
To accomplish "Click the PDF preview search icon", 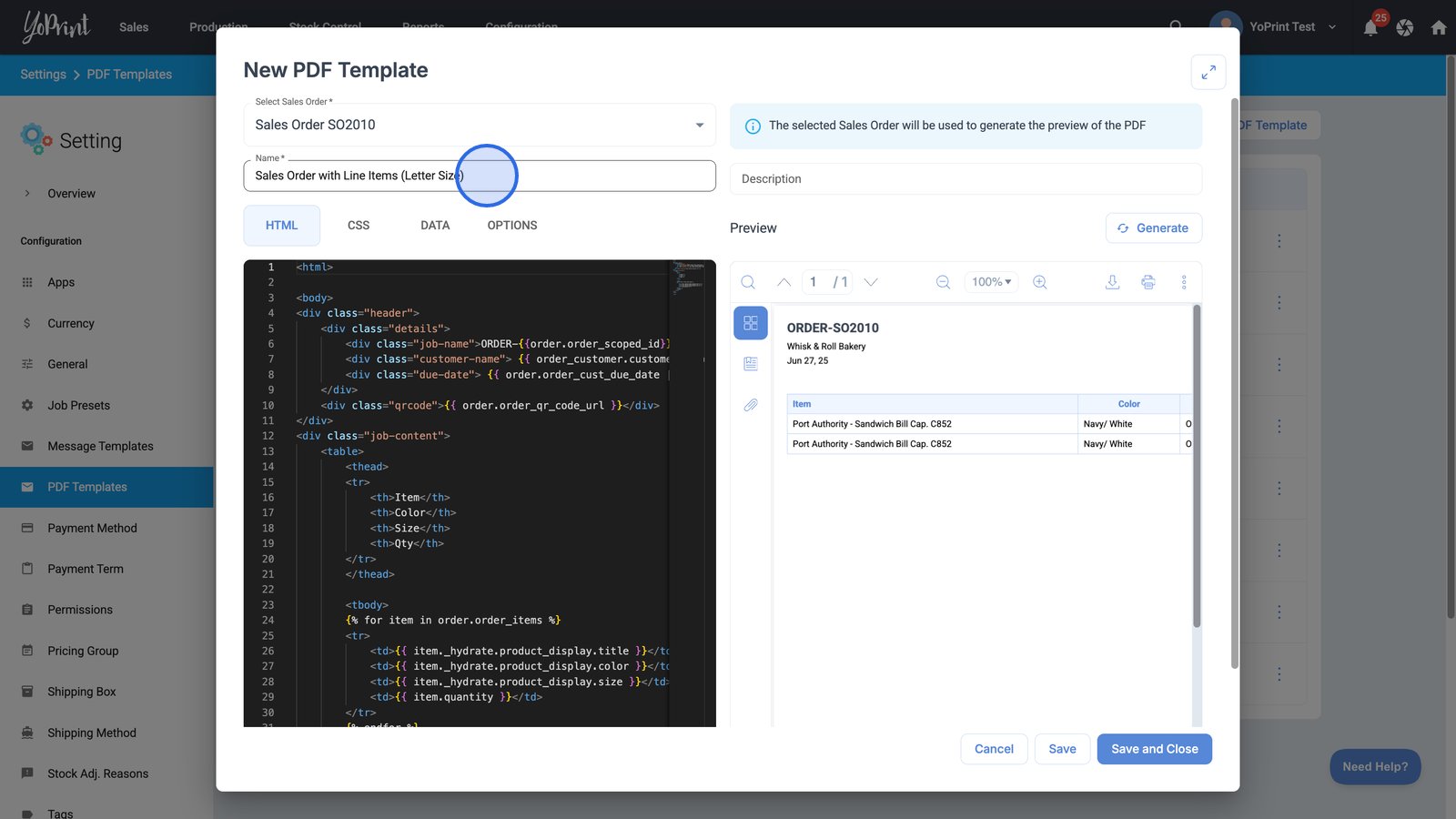I will coord(748,282).
